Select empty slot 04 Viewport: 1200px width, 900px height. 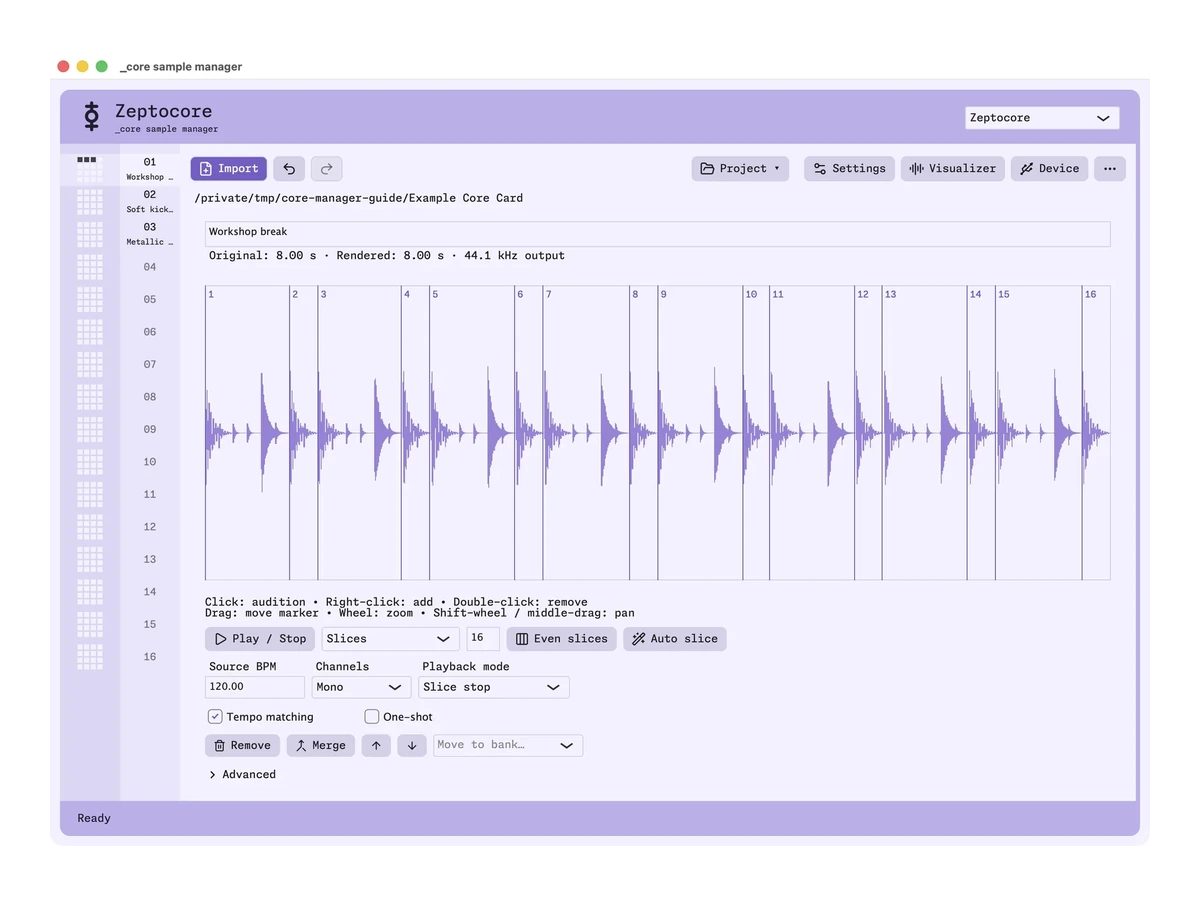[x=150, y=267]
